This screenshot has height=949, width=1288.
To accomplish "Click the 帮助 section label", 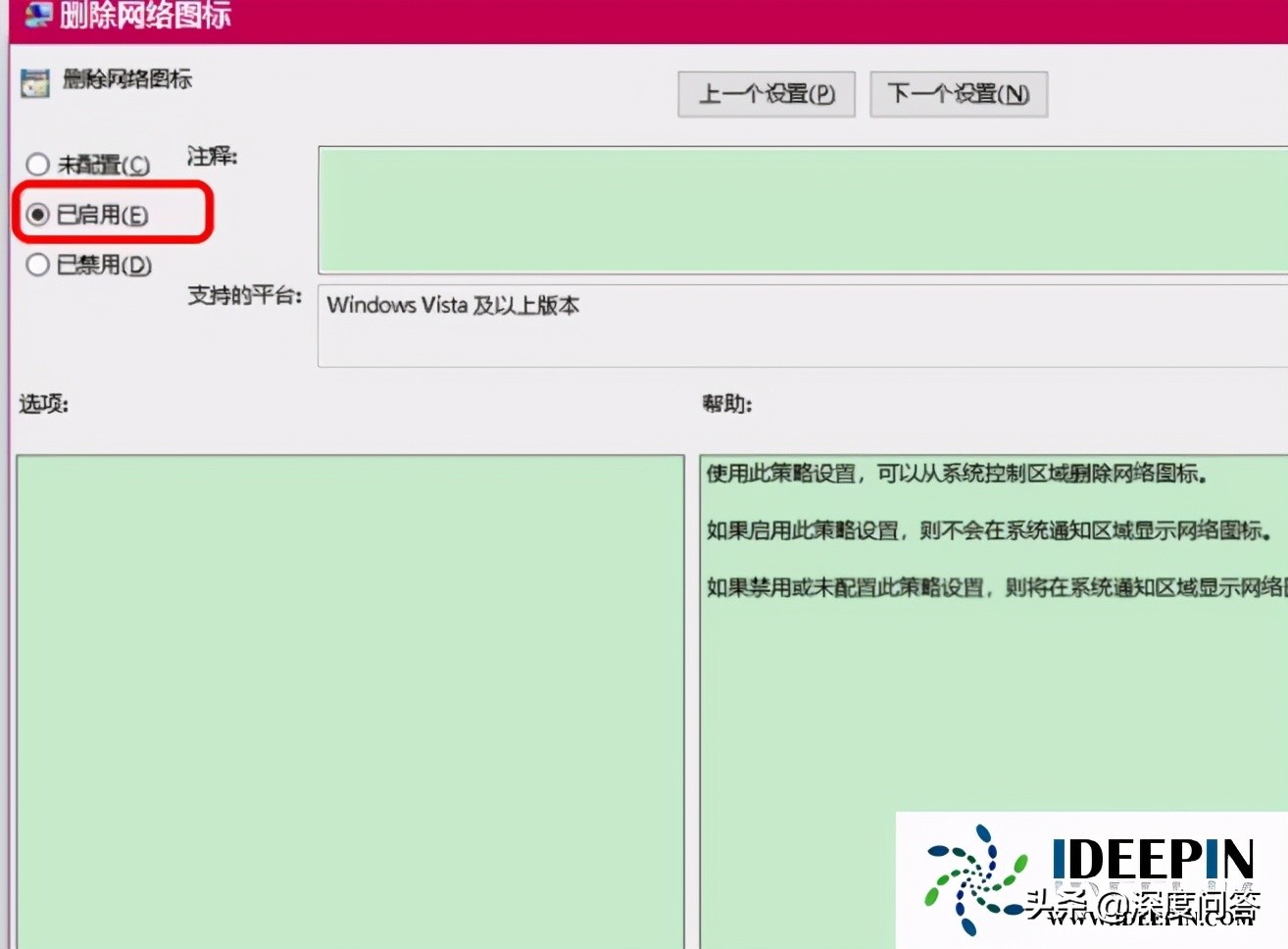I will tap(725, 403).
